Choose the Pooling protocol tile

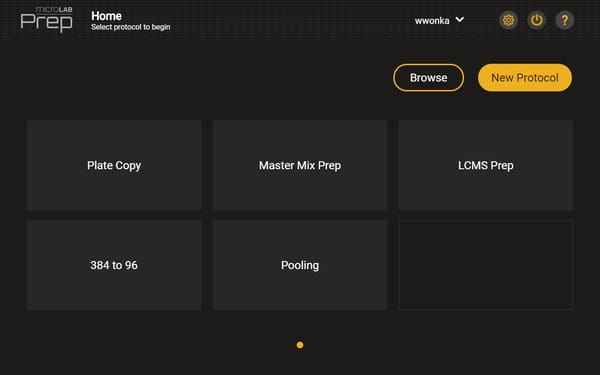[x=300, y=265]
